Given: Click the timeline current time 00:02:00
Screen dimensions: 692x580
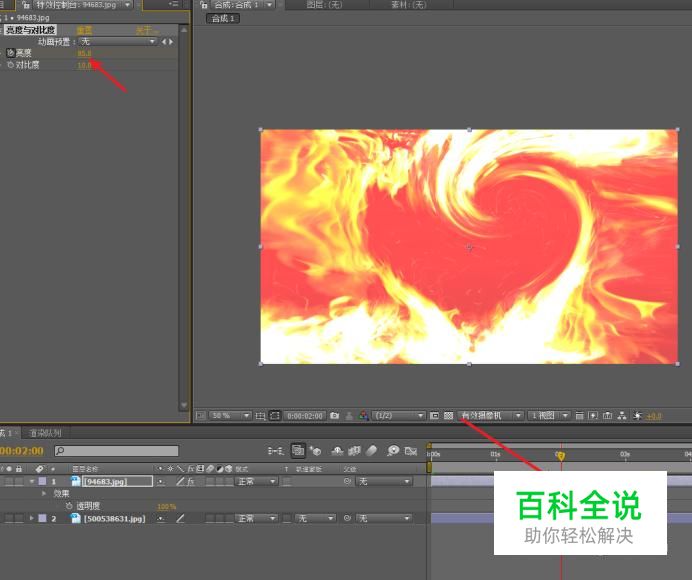Looking at the screenshot, I should coord(22,451).
